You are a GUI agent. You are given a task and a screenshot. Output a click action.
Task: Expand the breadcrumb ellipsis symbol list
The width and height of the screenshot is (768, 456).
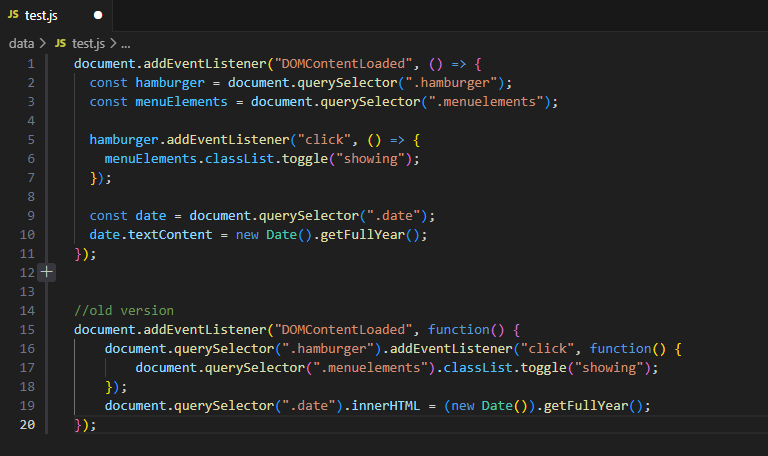coord(126,45)
